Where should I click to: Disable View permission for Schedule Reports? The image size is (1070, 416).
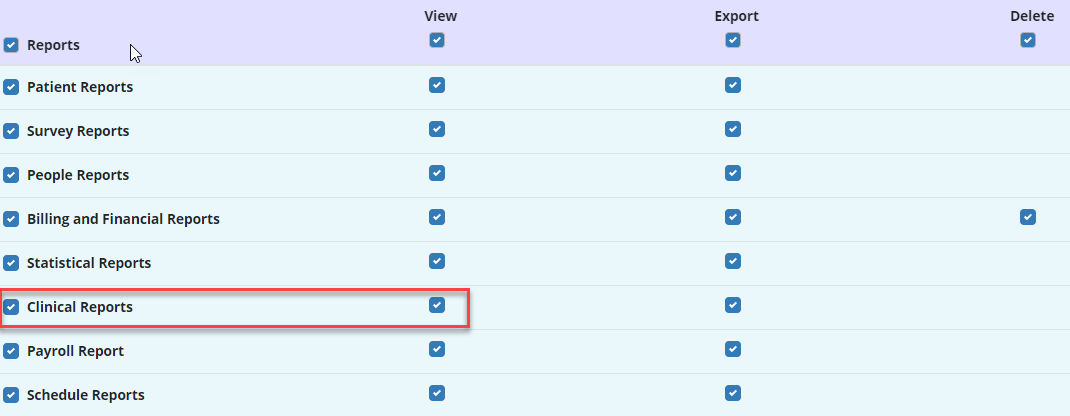[437, 393]
